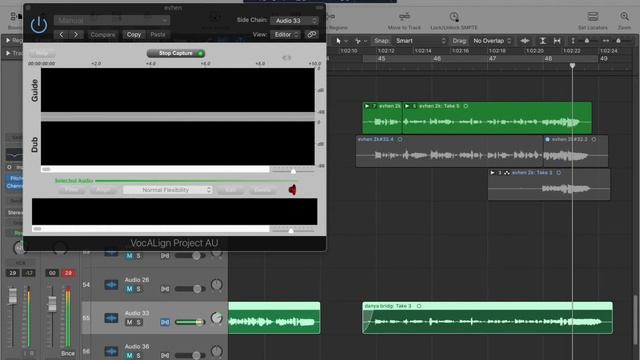This screenshot has width=640, height=360.
Task: Select the evhen 2k#33.4 gray region
Action: coord(449,151)
